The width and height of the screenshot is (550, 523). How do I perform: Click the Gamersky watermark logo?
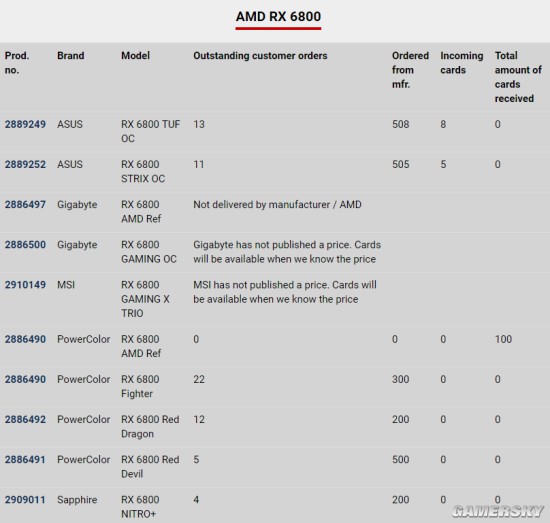(x=498, y=511)
